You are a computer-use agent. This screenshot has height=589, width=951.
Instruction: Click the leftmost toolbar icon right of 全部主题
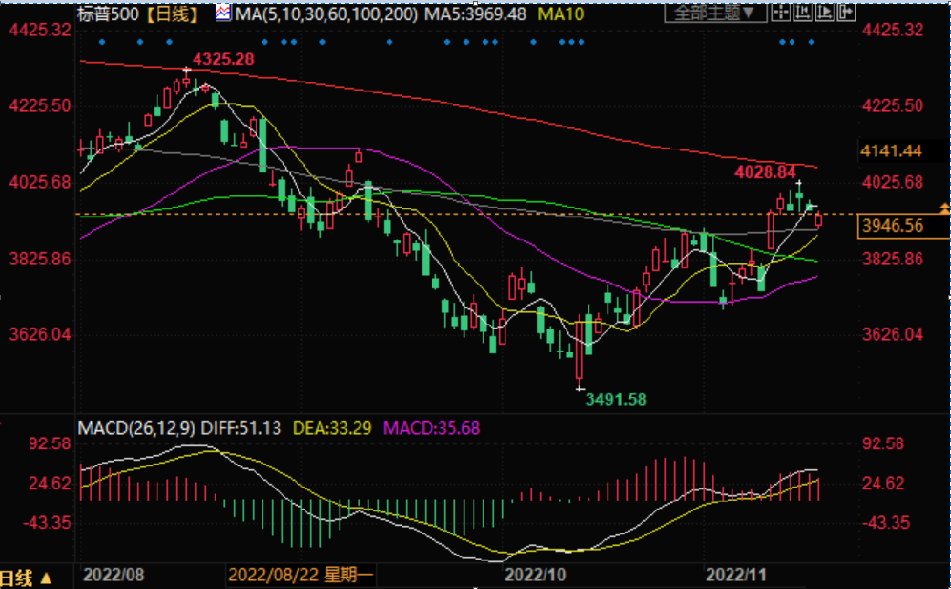(x=779, y=12)
